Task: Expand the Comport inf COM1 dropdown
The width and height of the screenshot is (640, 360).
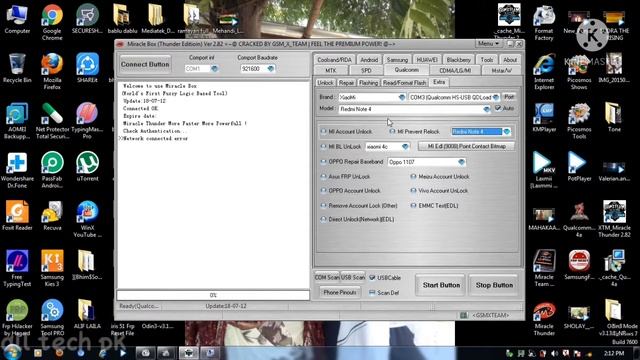Action: (x=214, y=69)
